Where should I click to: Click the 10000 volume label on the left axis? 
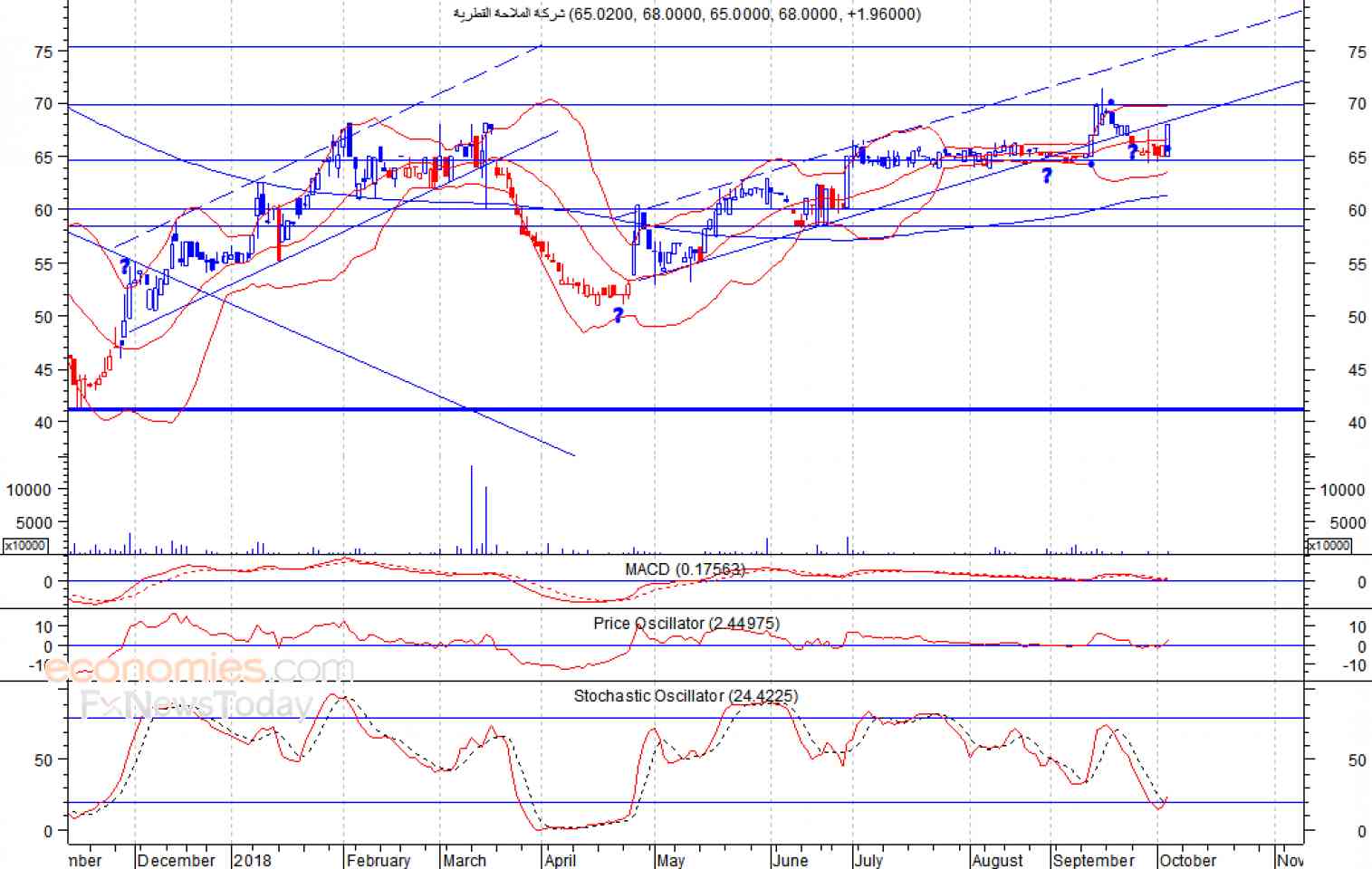[29, 490]
